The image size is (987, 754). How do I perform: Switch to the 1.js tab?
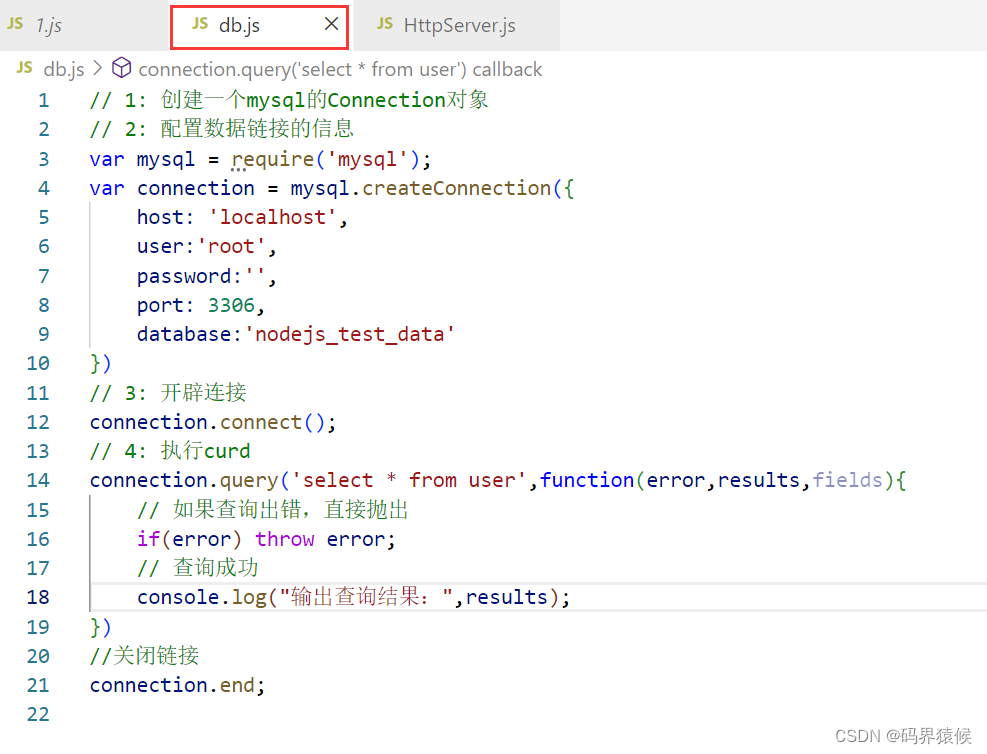click(x=48, y=24)
